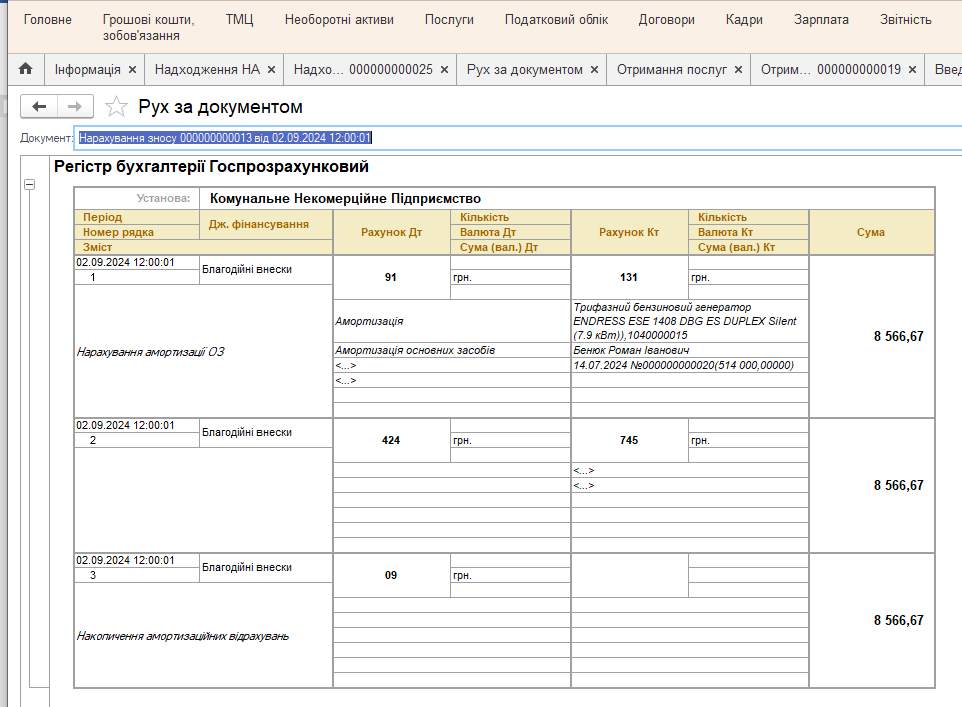The image size is (962, 707).
Task: Switch to the Надходження НА tab
Action: click(x=207, y=70)
